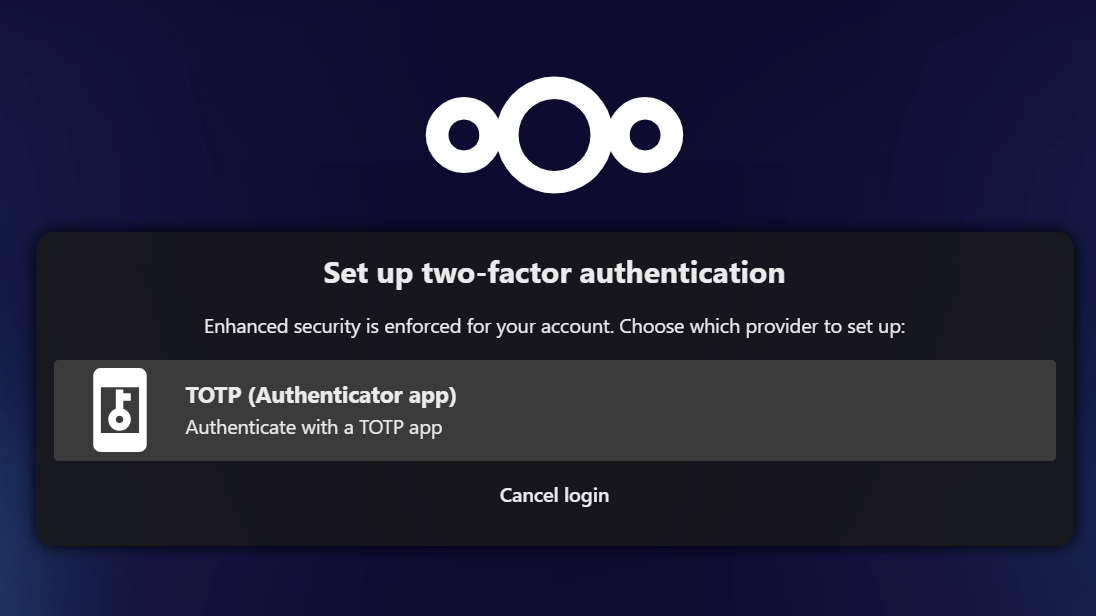Click "Authenticate with a TOTP app" description
The width and height of the screenshot is (1096, 616).
(x=314, y=428)
